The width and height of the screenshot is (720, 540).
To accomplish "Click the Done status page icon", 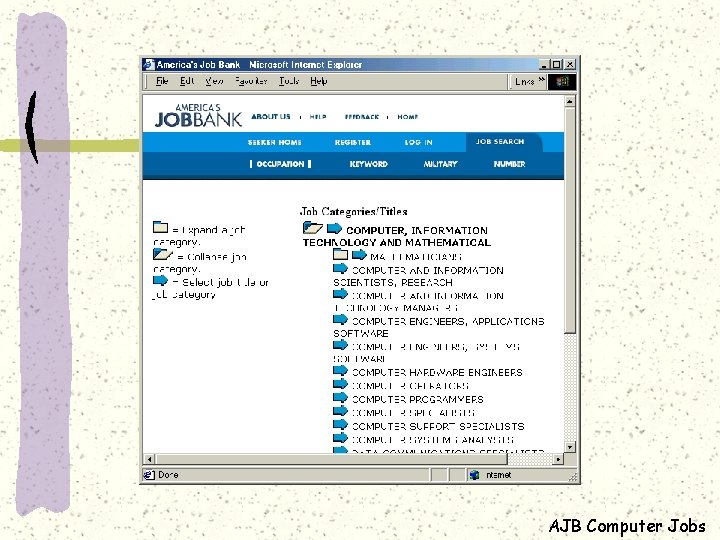I will point(149,475).
